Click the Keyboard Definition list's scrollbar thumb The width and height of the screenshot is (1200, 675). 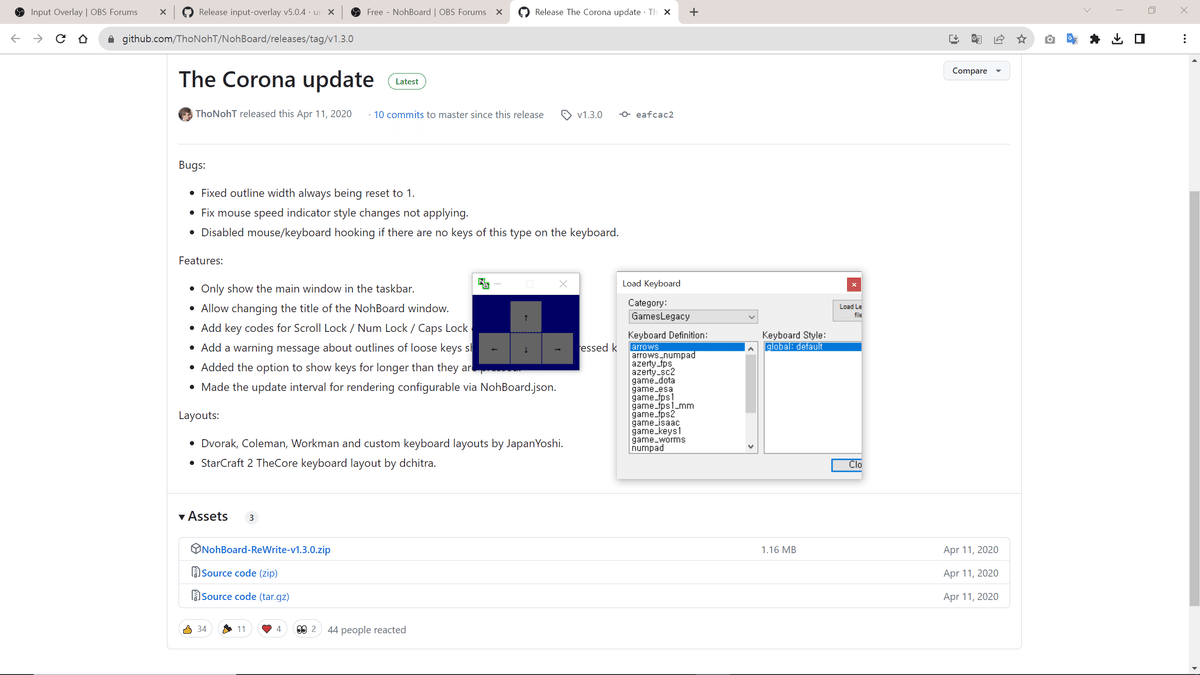752,383
